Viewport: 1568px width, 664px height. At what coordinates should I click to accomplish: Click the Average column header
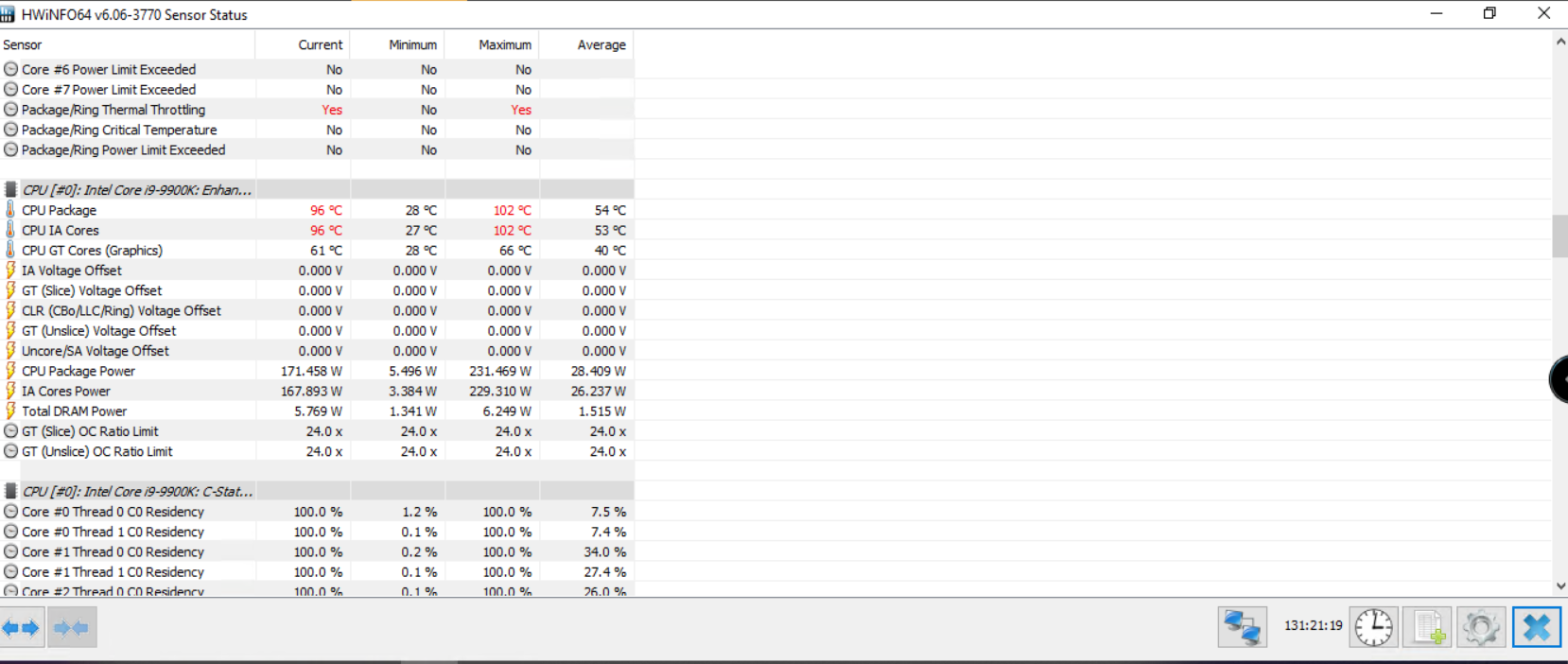click(586, 44)
